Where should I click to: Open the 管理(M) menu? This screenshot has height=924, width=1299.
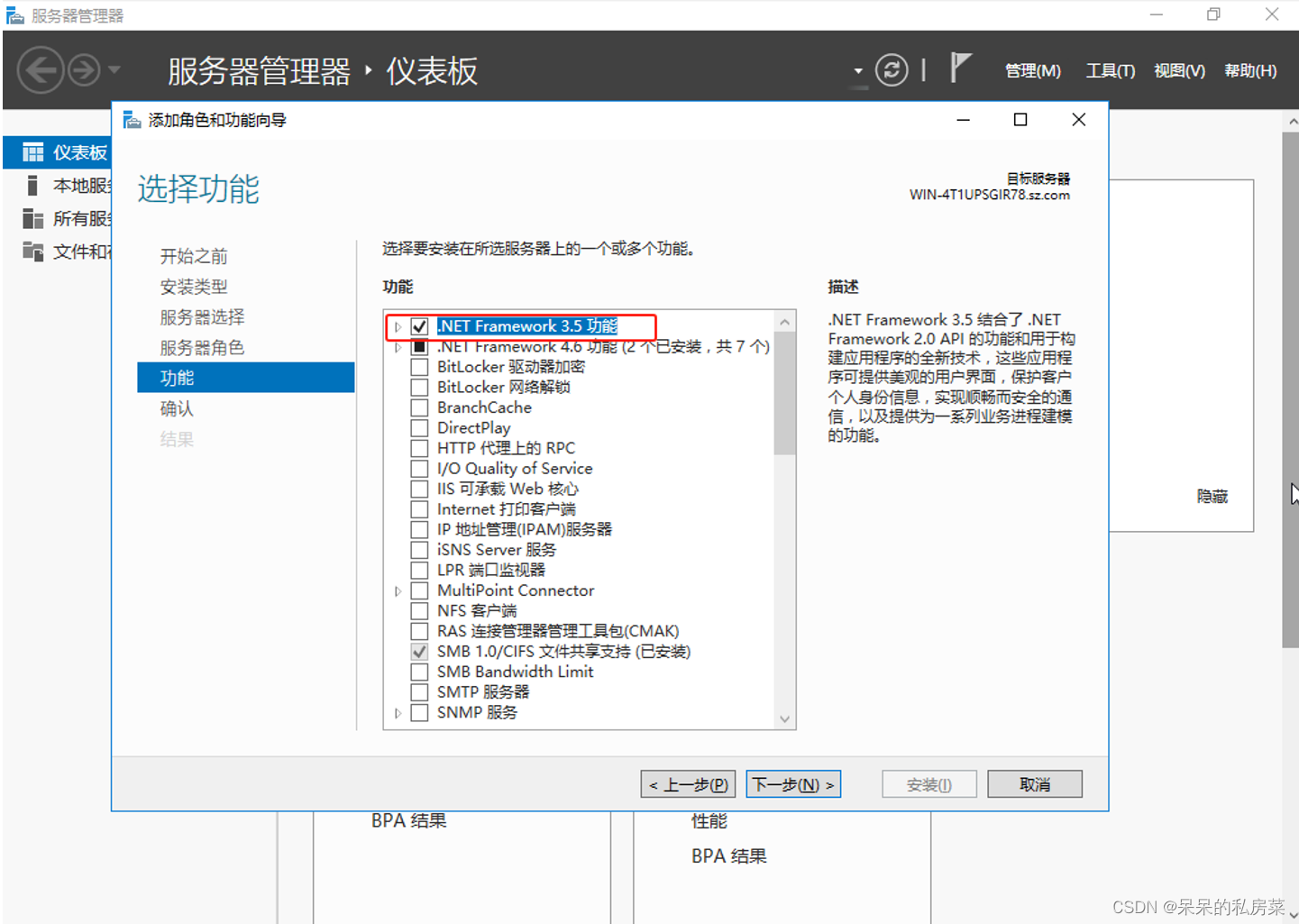click(x=1033, y=71)
